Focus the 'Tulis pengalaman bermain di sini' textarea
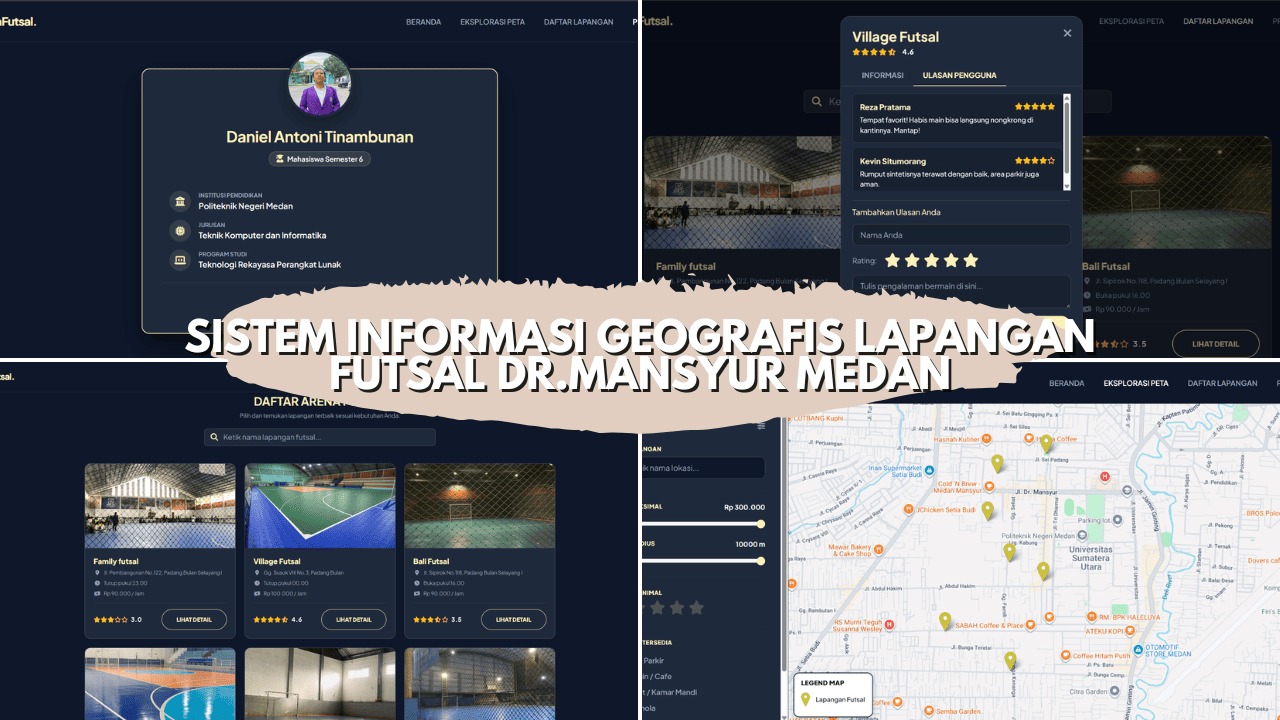1280x720 pixels. point(961,291)
